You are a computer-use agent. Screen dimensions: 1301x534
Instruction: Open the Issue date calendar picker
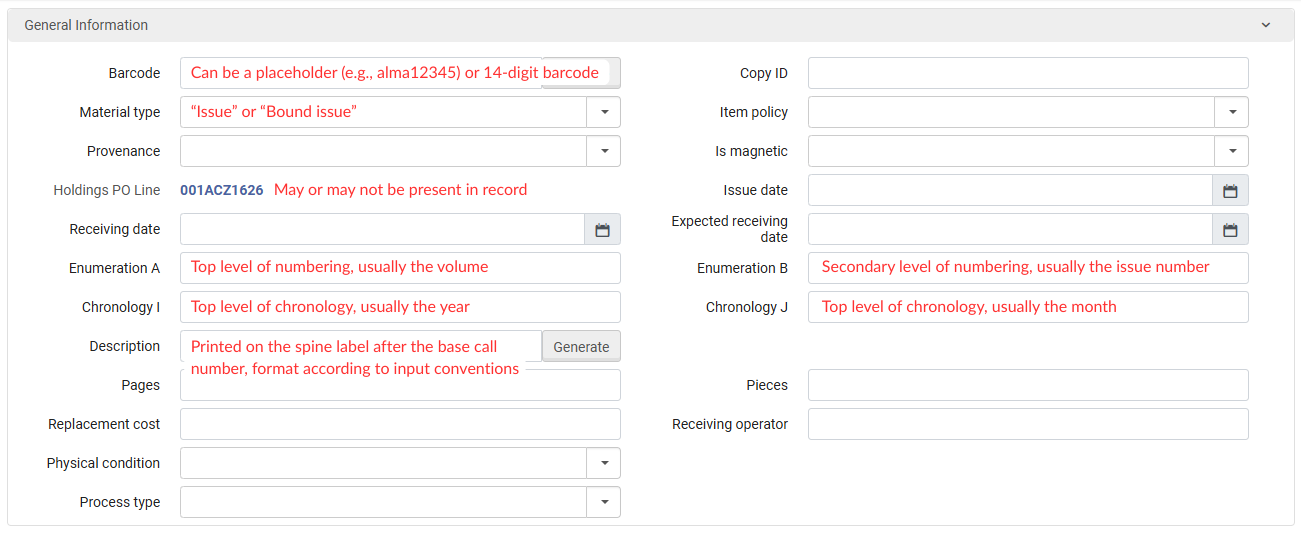tap(1230, 190)
